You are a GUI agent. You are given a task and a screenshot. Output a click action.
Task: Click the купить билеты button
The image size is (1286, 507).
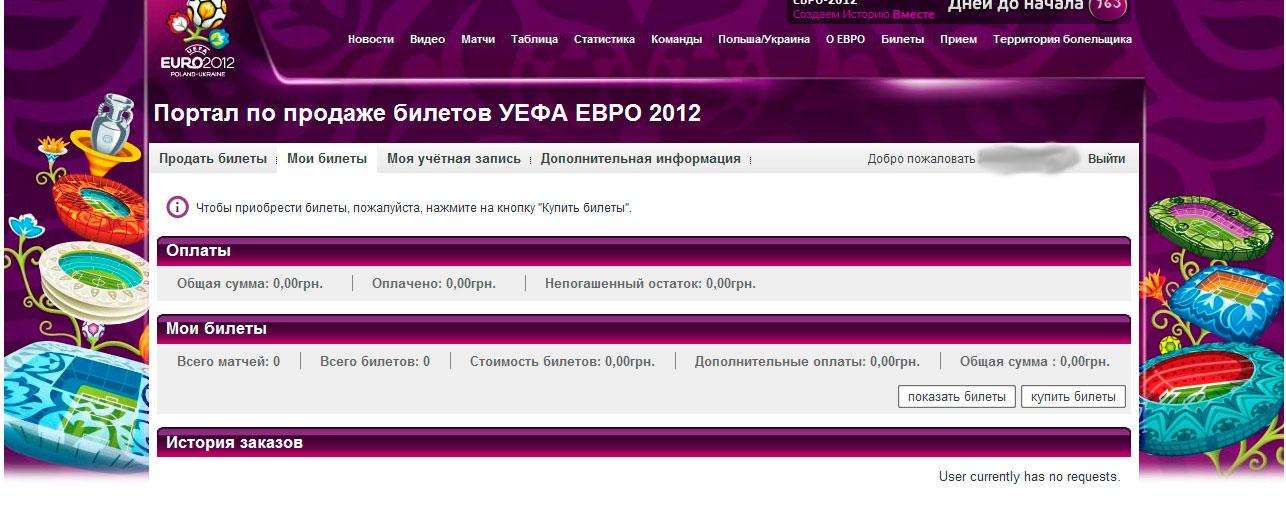point(1073,397)
